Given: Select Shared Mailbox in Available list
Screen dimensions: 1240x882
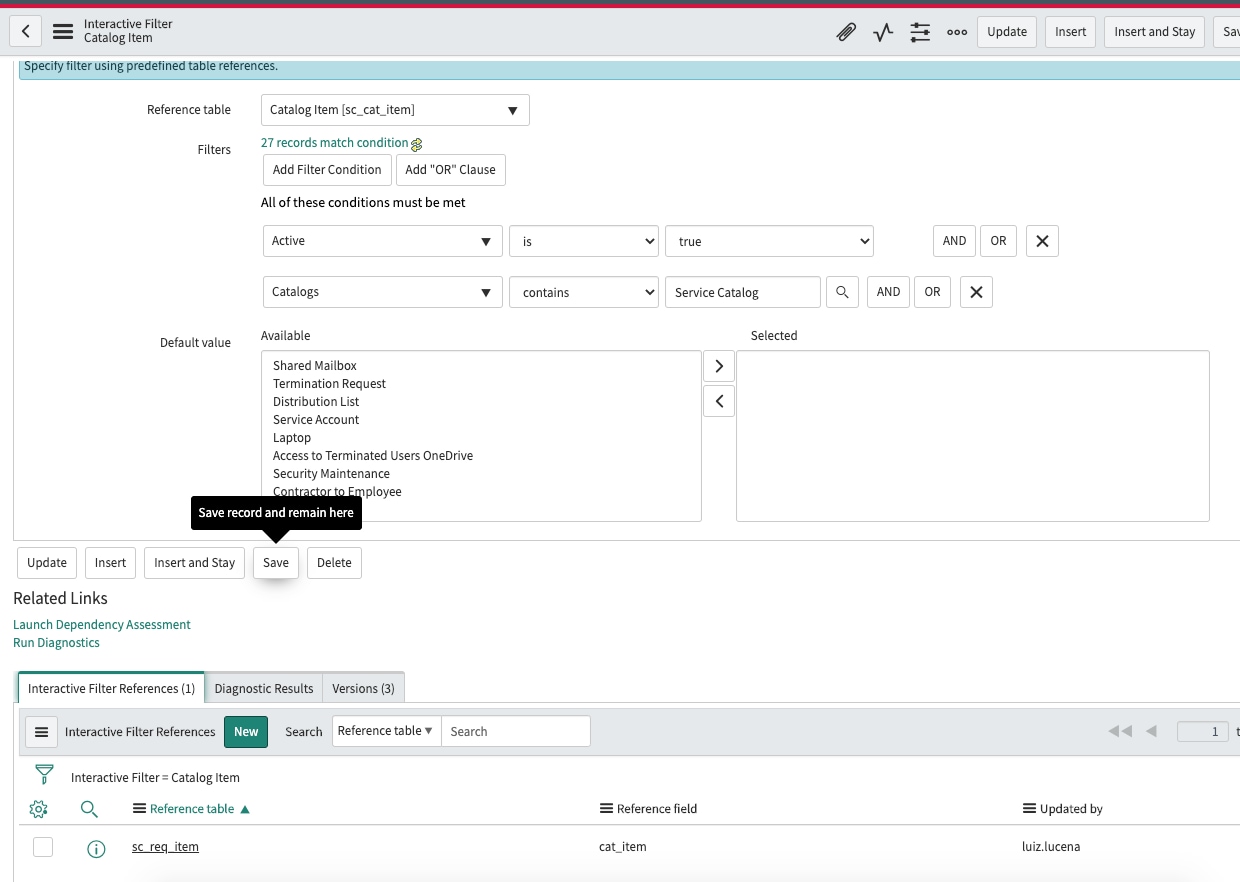Looking at the screenshot, I should [x=315, y=366].
